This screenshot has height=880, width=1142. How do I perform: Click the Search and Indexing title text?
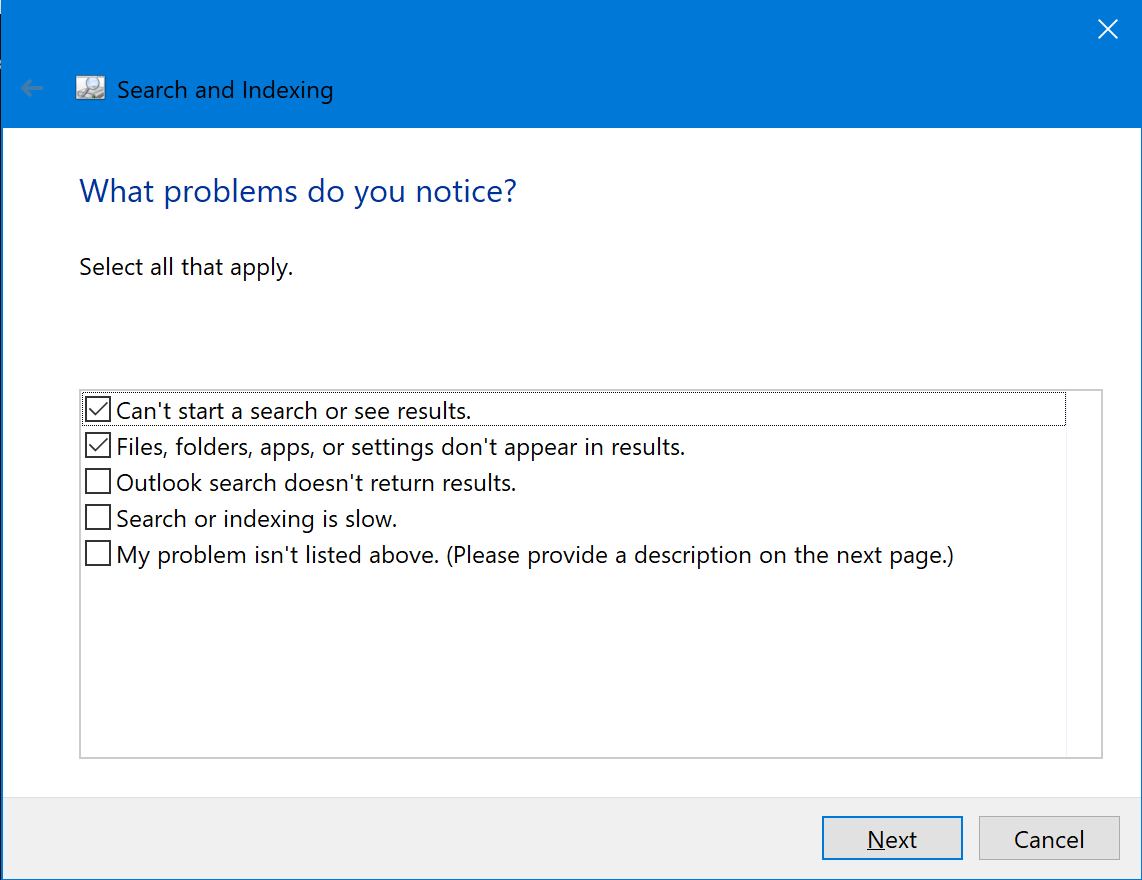[225, 89]
